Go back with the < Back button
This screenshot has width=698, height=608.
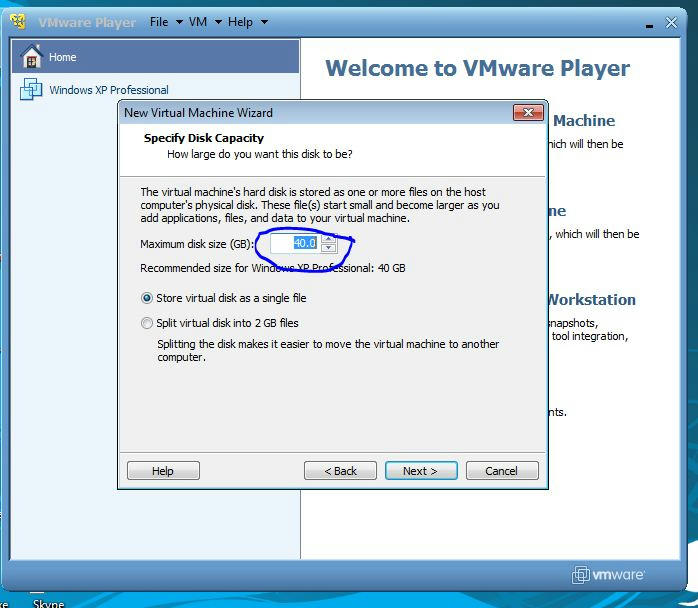[340, 470]
